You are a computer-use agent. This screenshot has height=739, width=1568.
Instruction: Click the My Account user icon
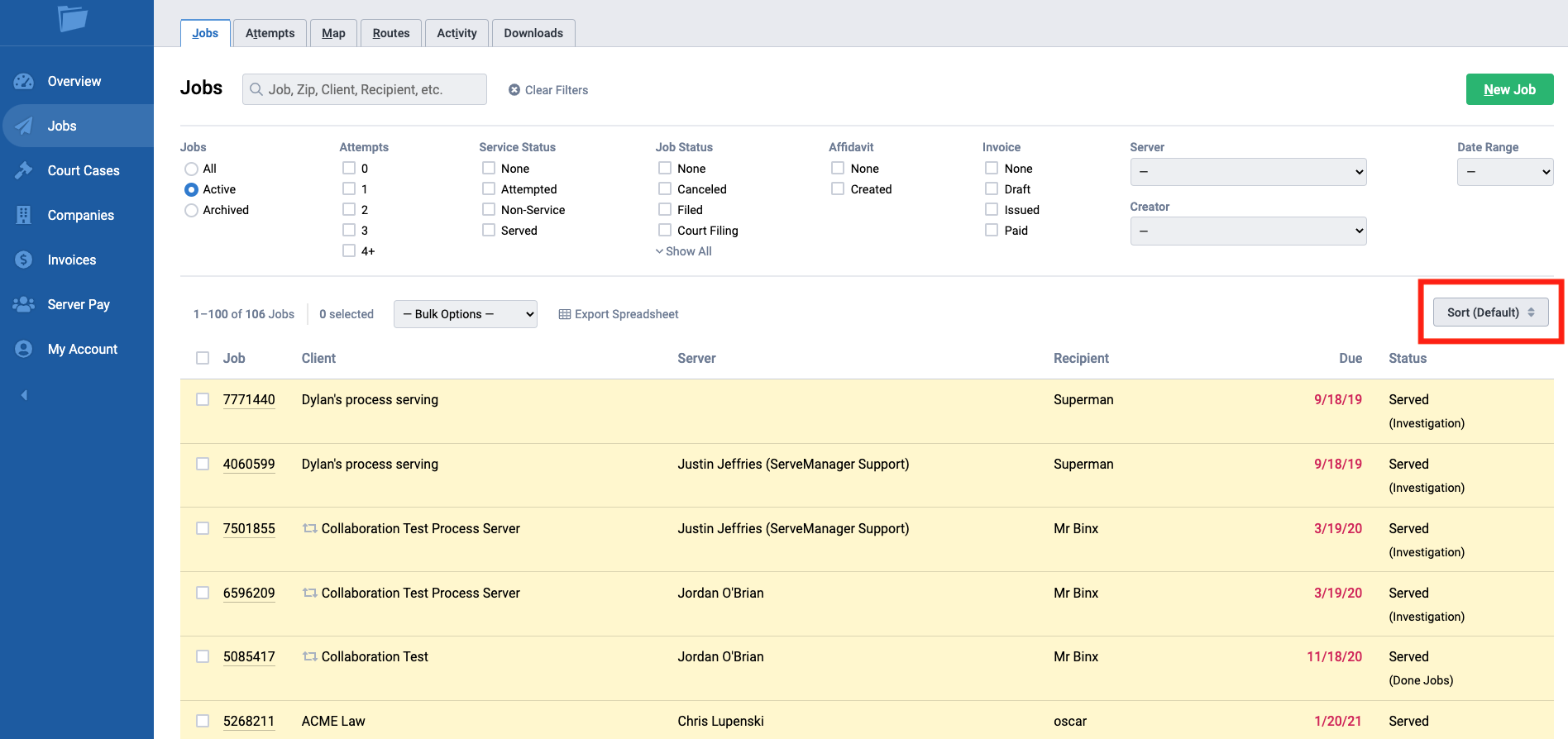coord(24,349)
